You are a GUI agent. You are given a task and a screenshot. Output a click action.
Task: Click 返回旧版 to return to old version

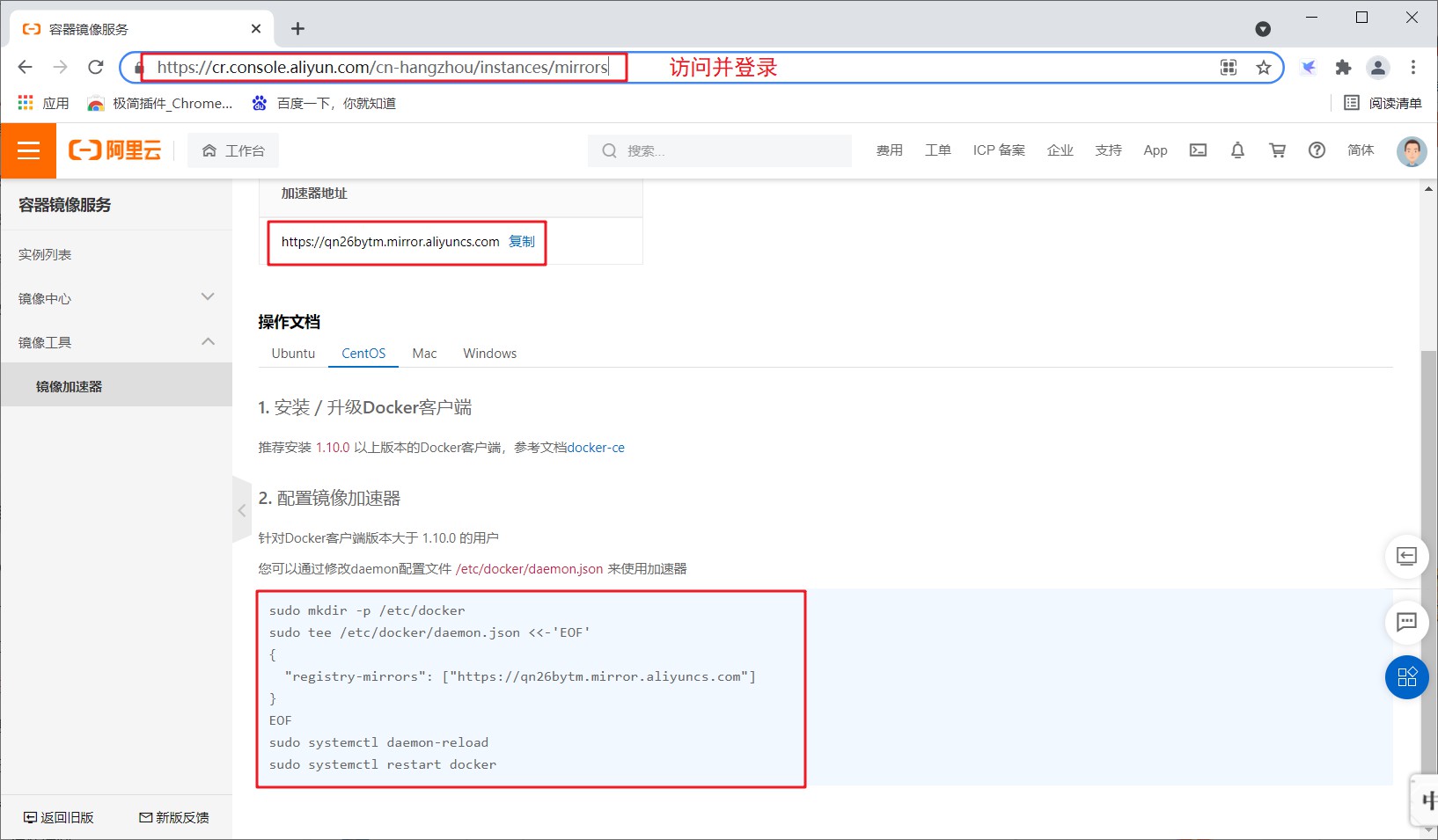click(x=58, y=817)
